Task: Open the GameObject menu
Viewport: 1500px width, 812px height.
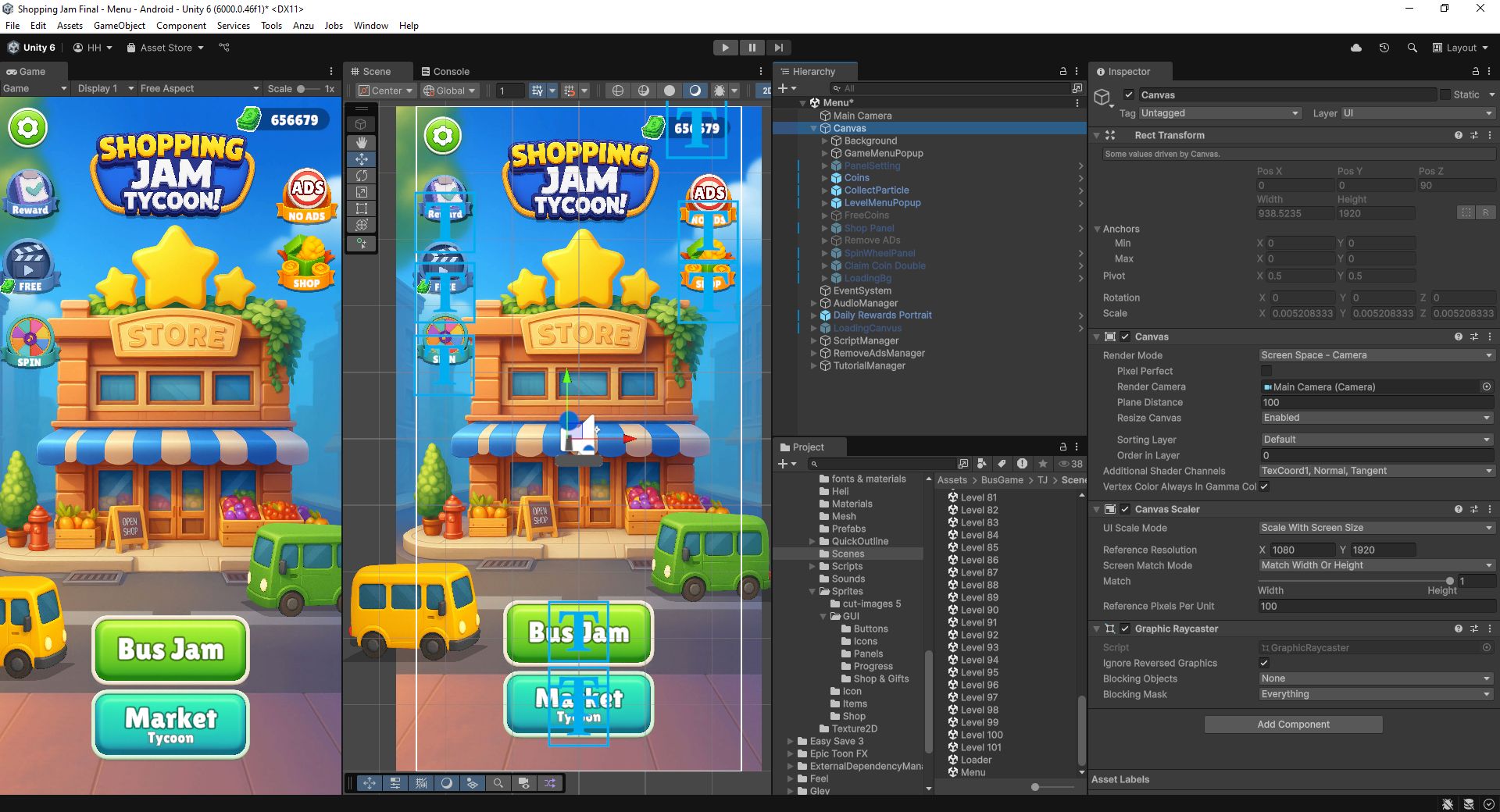Action: click(119, 26)
